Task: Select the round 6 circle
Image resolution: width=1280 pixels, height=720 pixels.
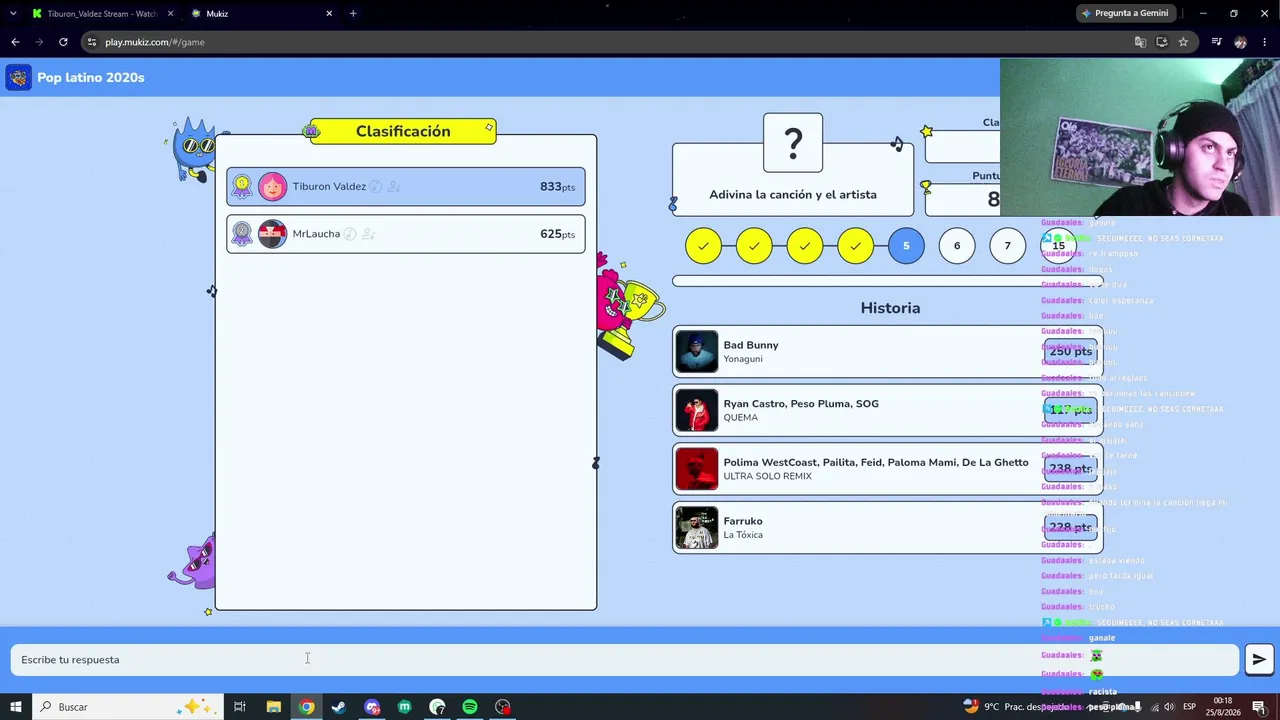Action: [x=957, y=246]
